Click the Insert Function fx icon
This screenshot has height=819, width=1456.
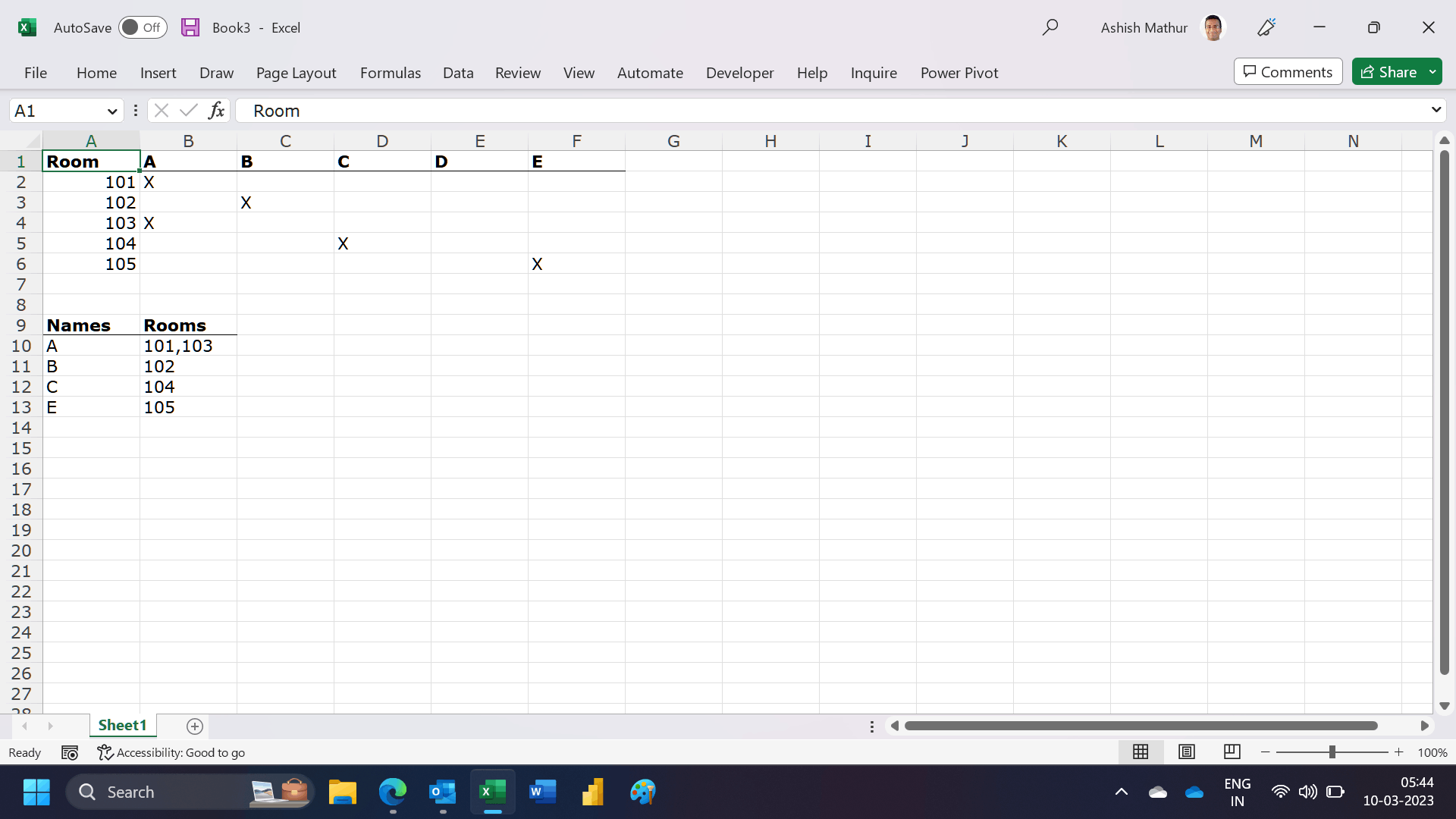(216, 111)
